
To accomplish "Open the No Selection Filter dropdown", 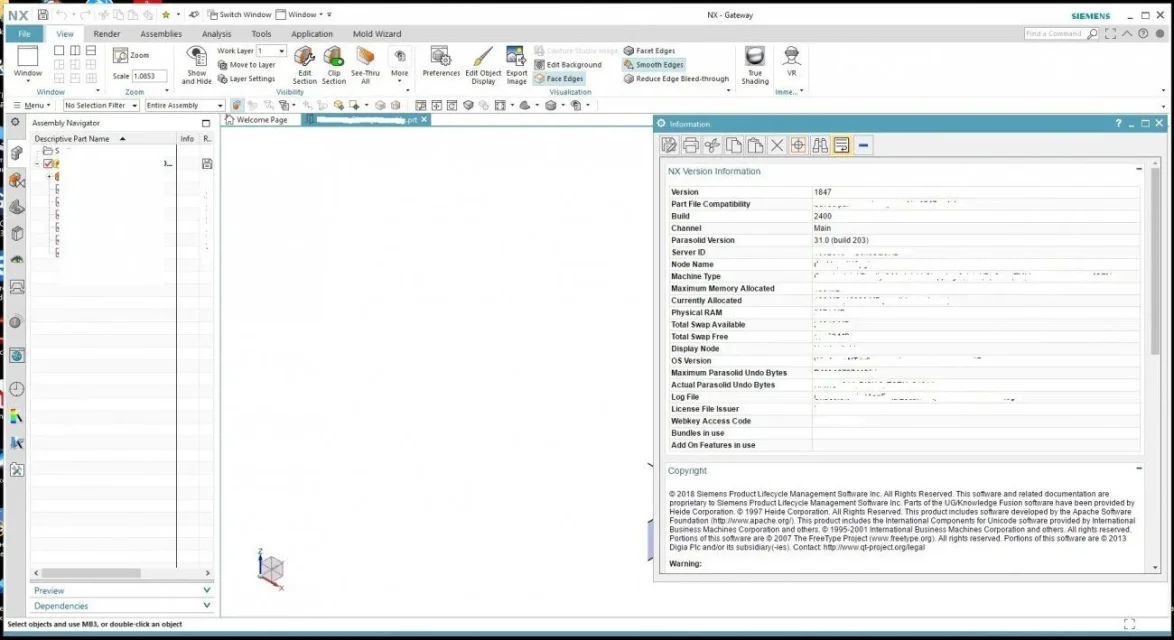I will [x=100, y=106].
